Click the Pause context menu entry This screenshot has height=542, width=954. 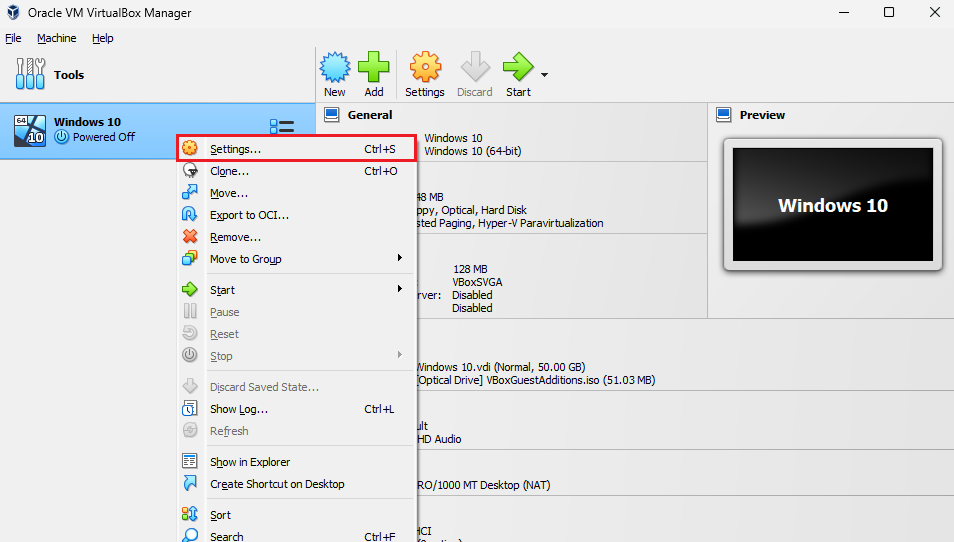click(x=297, y=311)
